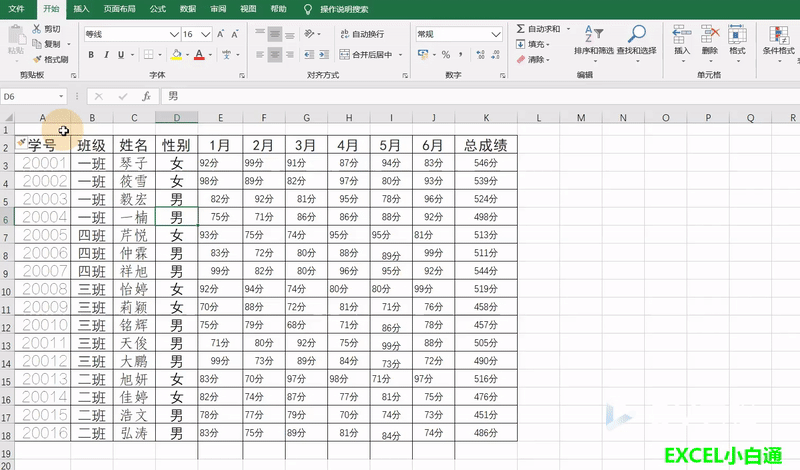Toggle Wrap Text (自动换行)
Image resolution: width=800 pixels, height=470 pixels.
[x=362, y=34]
